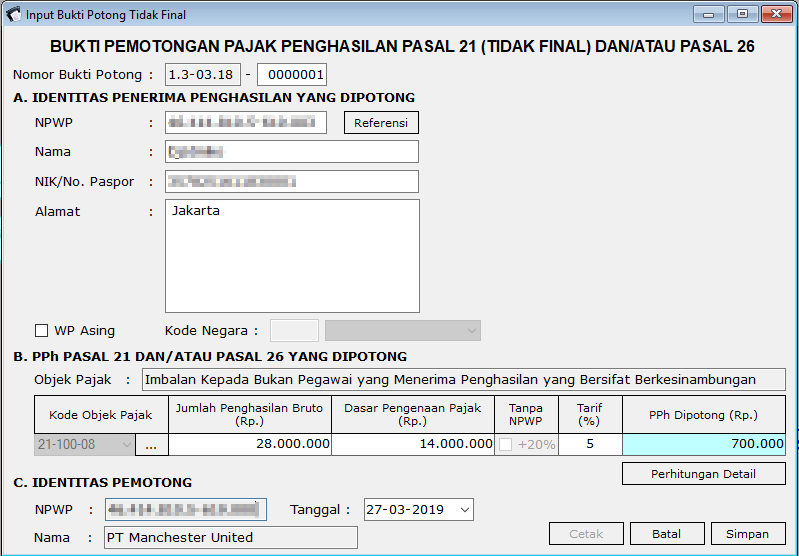This screenshot has height=556, width=799.
Task: Click the Nama recipient input field
Action: (x=292, y=152)
